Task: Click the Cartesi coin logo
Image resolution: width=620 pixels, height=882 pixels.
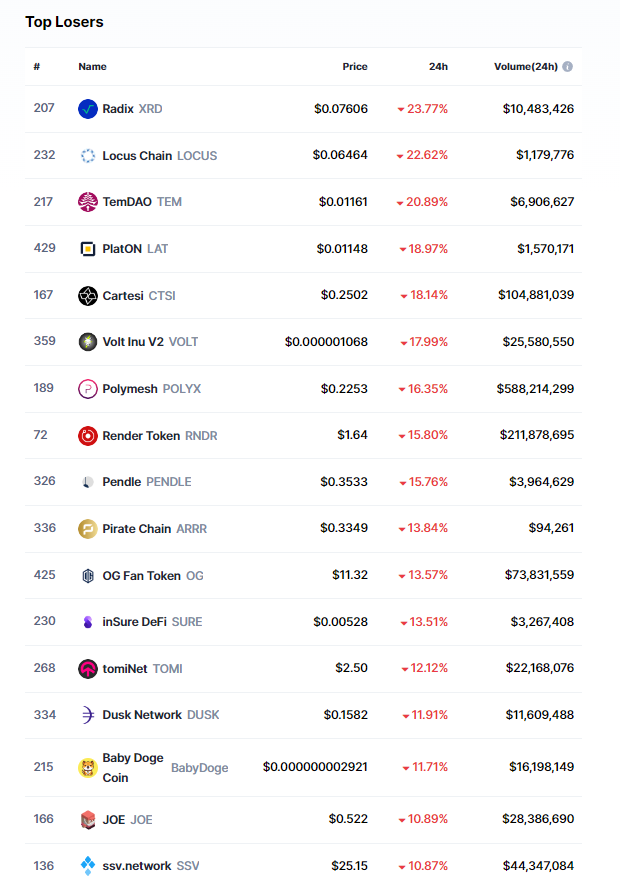Action: click(88, 296)
